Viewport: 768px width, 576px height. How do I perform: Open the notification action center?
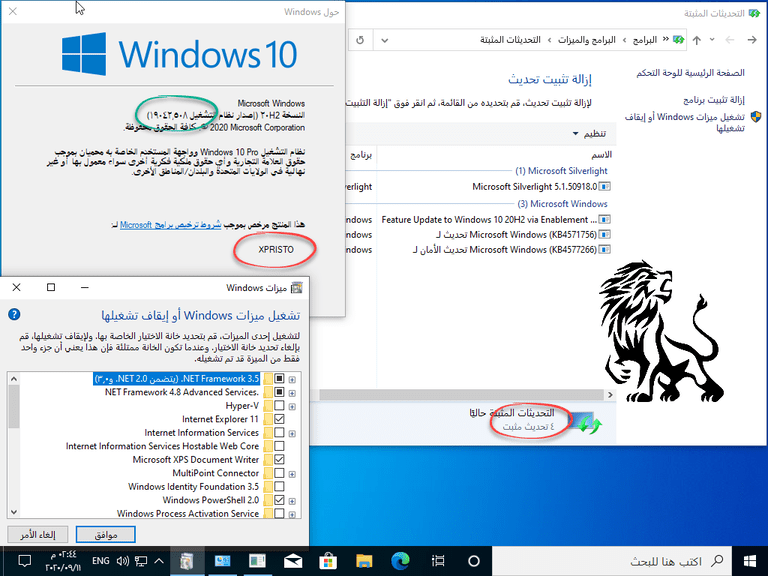tap(24, 561)
